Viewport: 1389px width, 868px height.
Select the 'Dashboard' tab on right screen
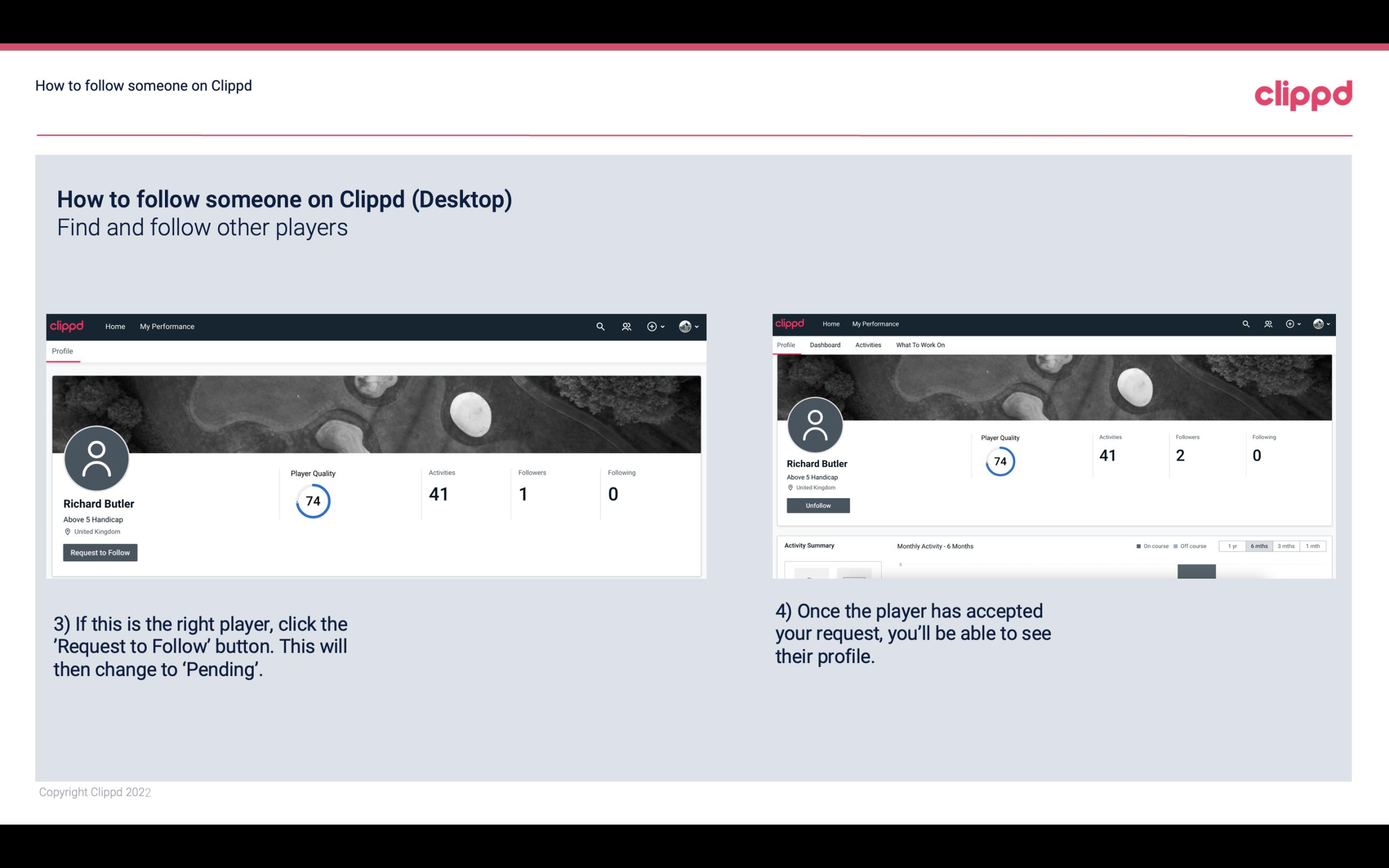click(x=824, y=345)
